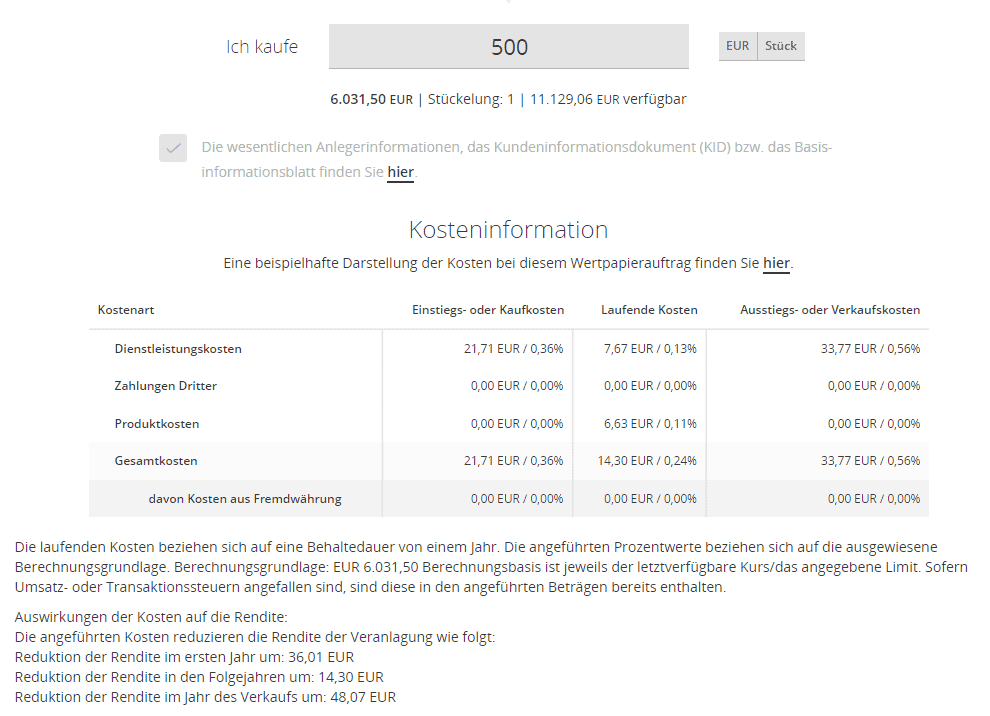The height and width of the screenshot is (716, 990).
Task: Click the 11.129,06 EUR verfügbar balance
Action: (x=608, y=99)
